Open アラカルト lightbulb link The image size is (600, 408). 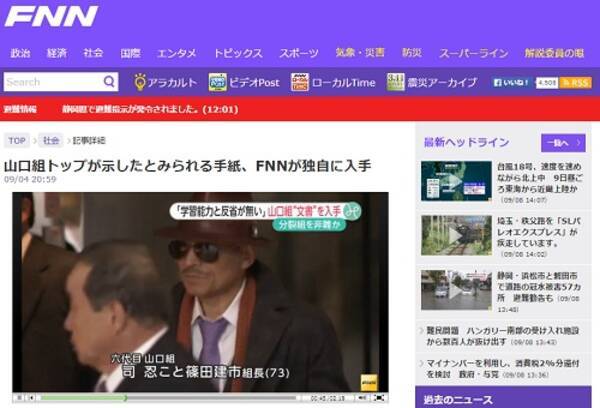[166, 82]
